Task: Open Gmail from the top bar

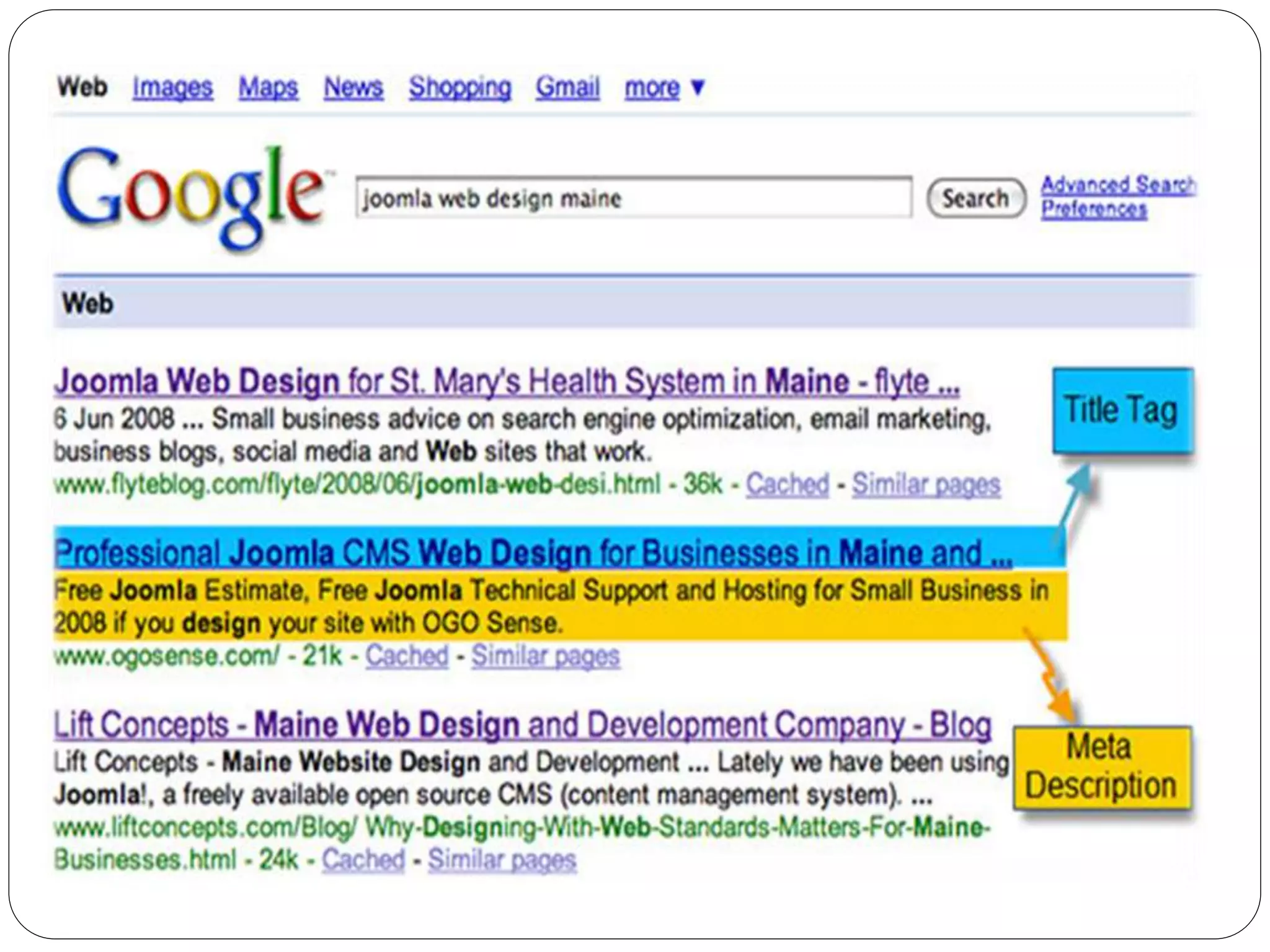Action: click(x=567, y=87)
